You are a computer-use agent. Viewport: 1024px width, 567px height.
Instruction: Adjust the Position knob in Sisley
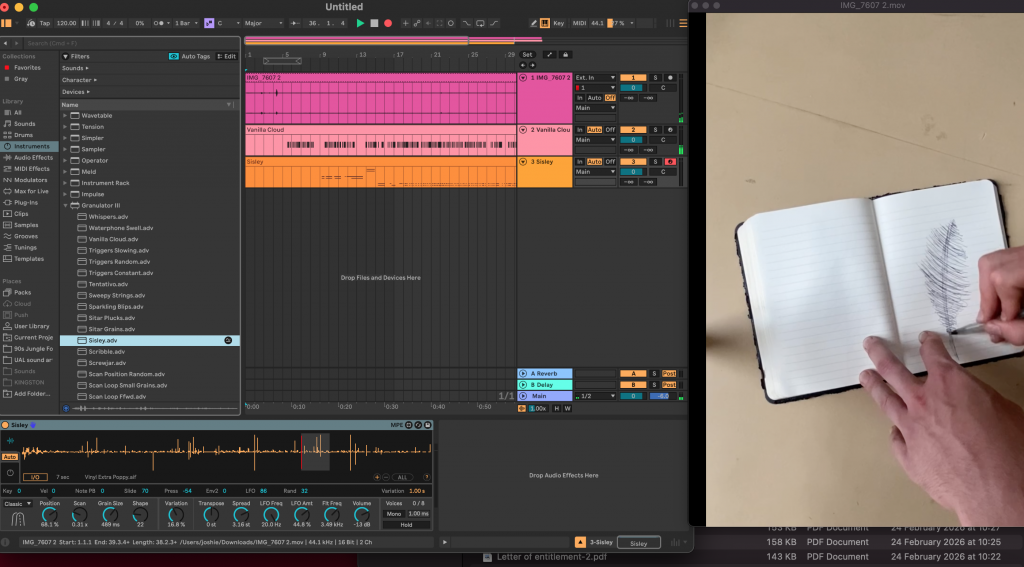point(50,515)
